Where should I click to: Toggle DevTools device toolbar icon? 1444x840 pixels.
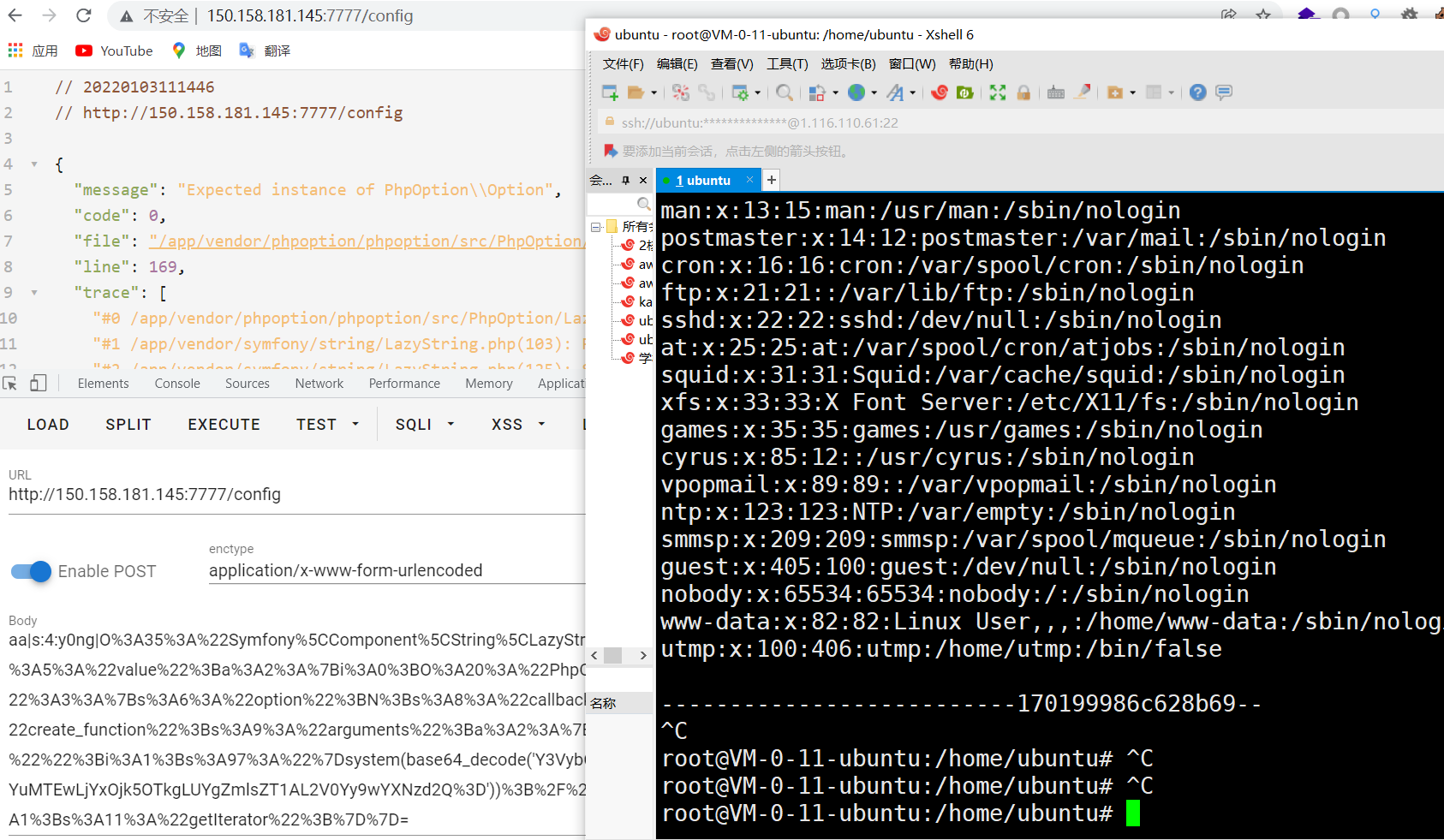click(x=38, y=384)
